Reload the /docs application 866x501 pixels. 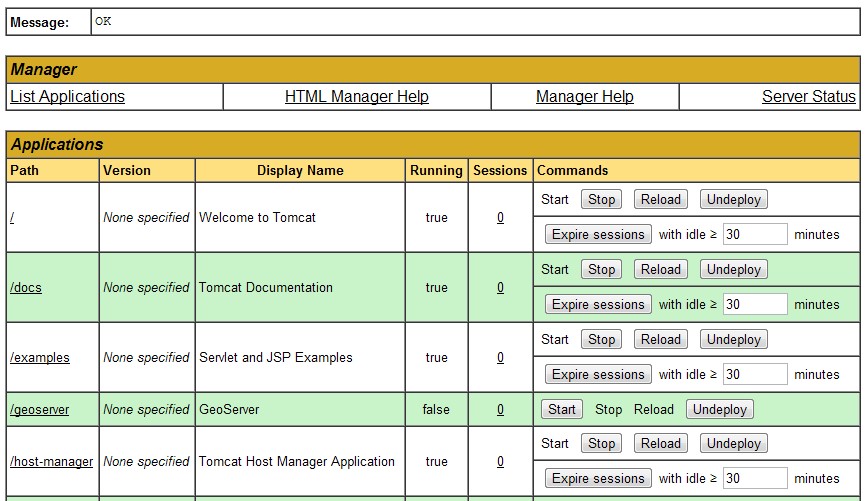[x=661, y=270]
